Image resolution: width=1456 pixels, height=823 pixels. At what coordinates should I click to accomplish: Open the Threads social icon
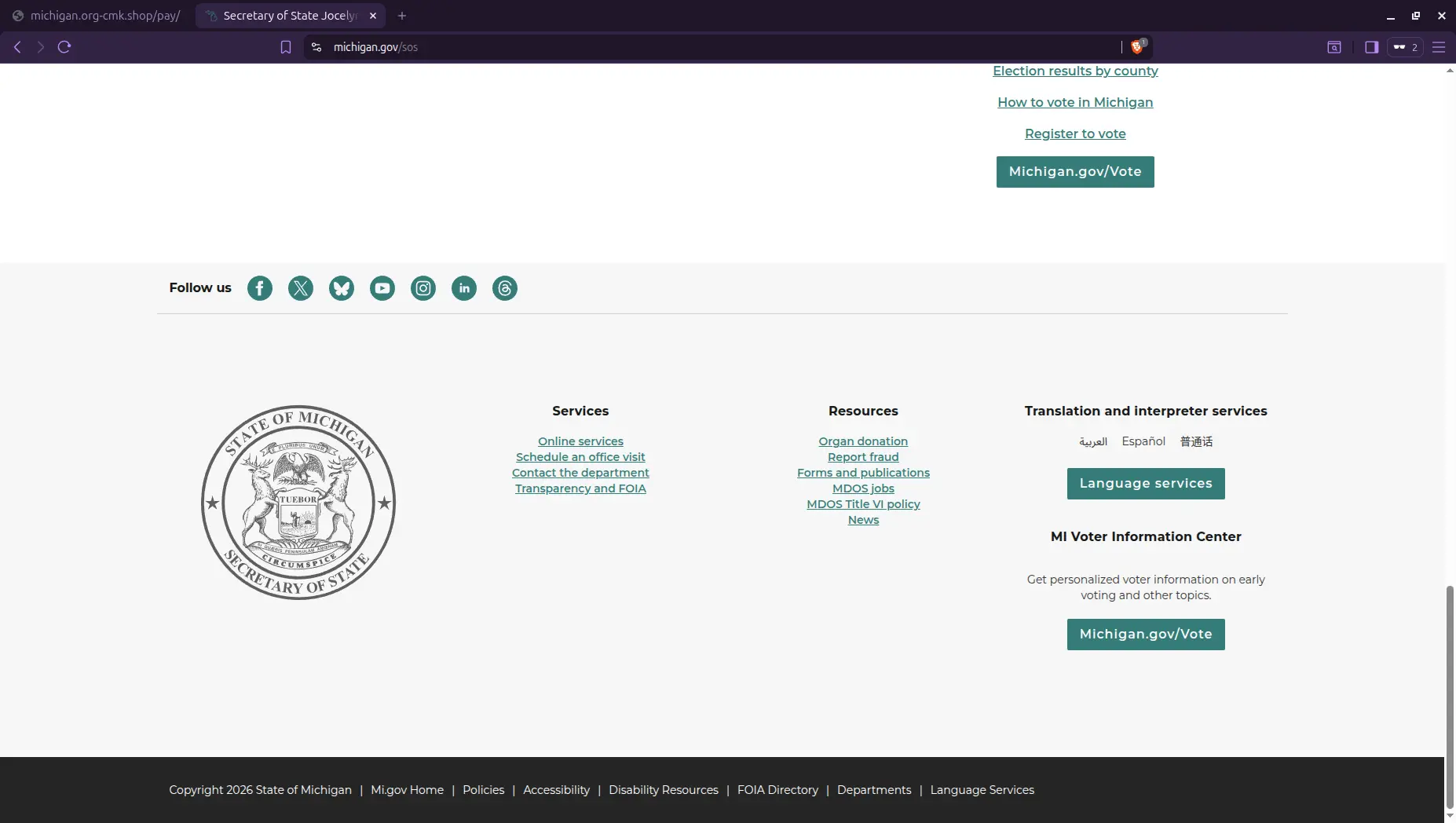(505, 288)
